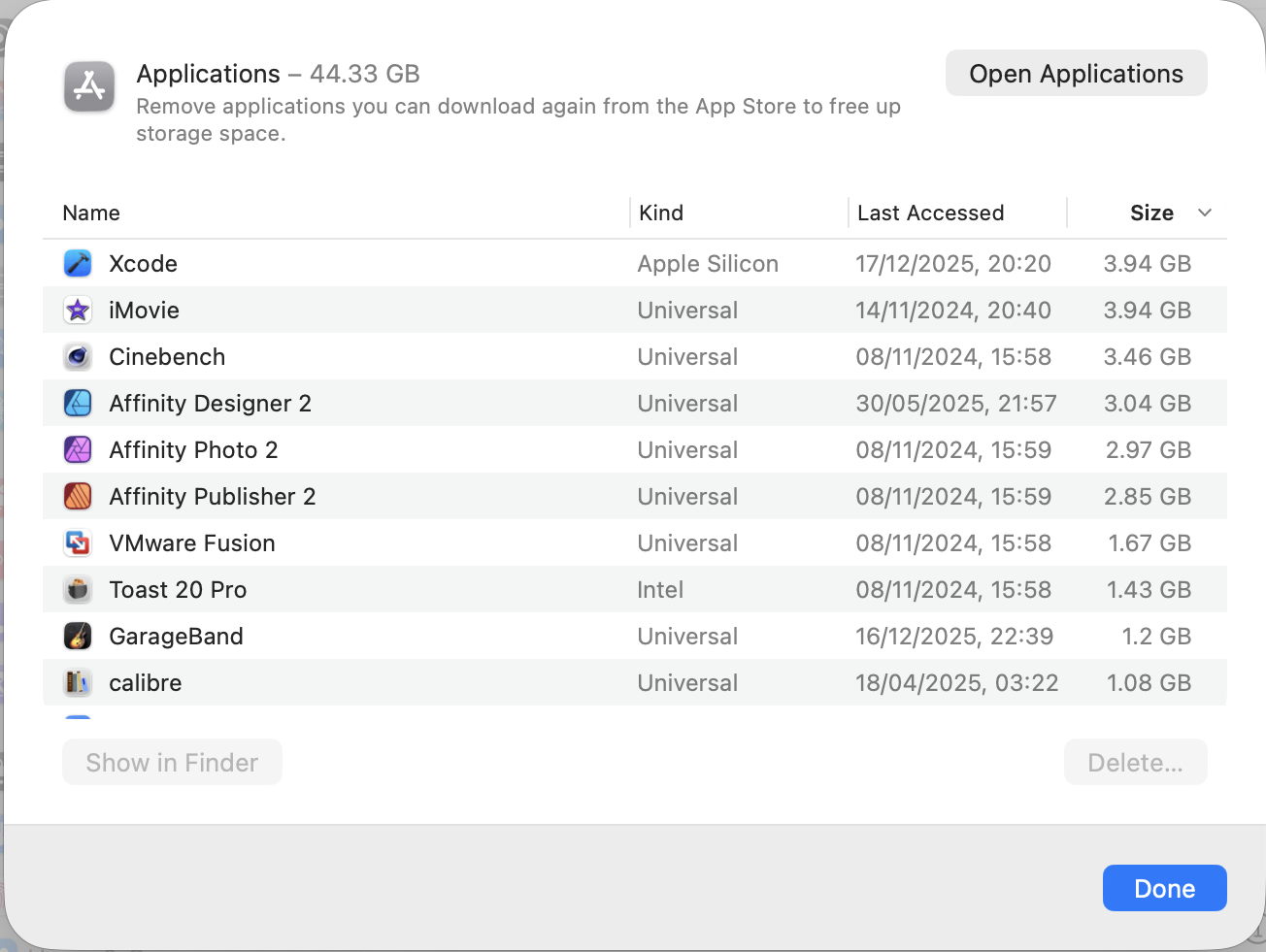
Task: Select the GarageBand row's 1.2 GB size
Action: click(1155, 637)
